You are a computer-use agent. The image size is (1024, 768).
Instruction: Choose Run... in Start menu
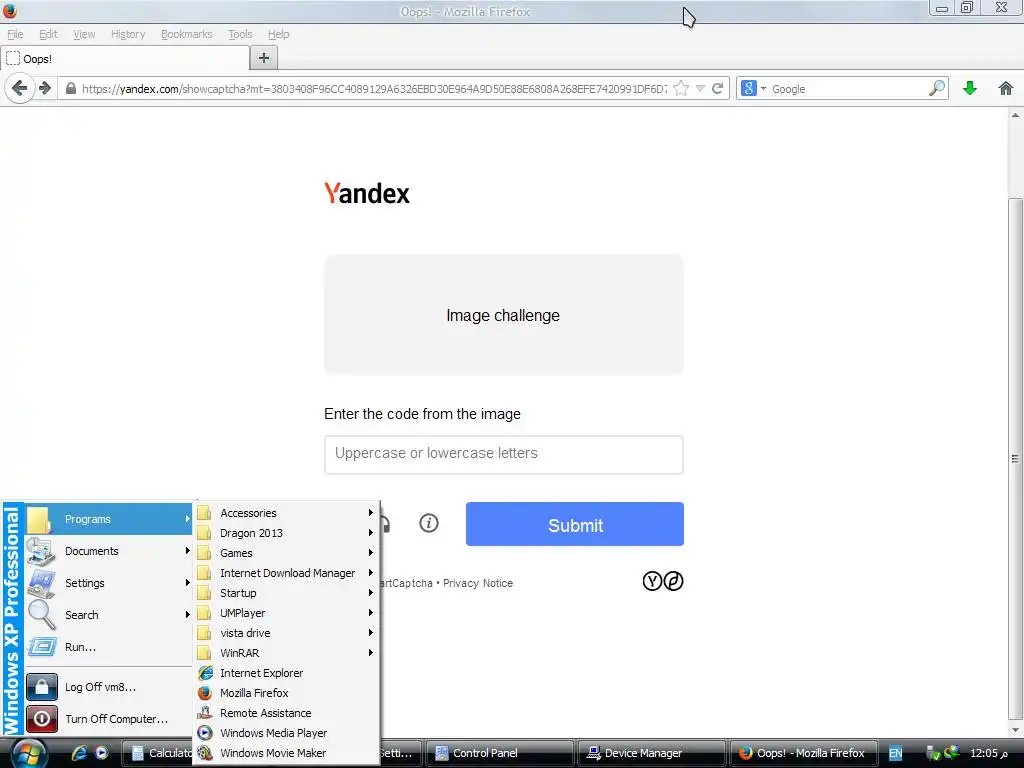[x=109, y=647]
